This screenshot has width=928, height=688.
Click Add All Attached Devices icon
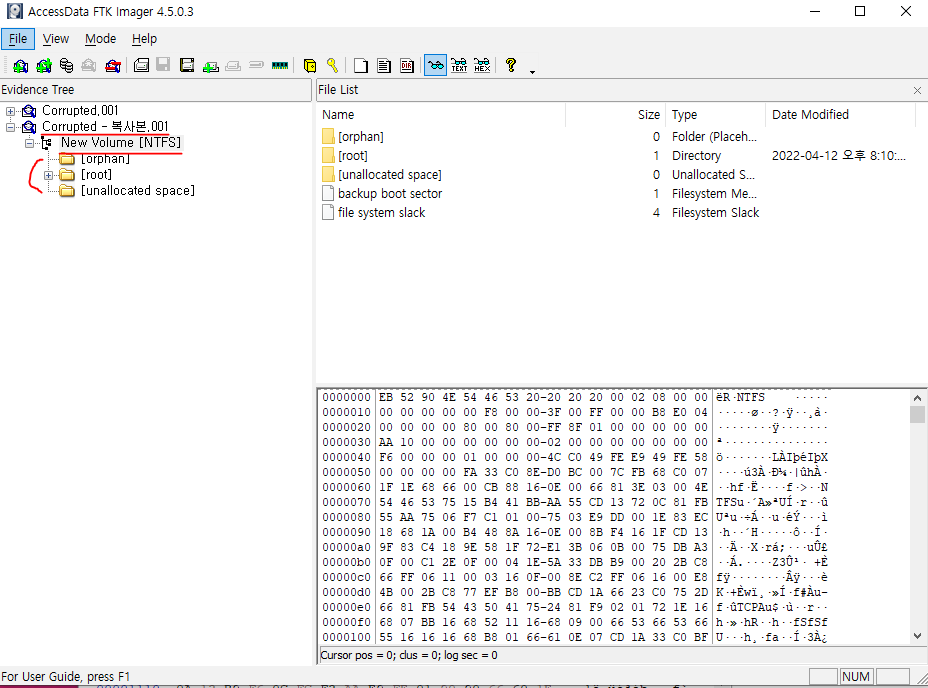click(x=44, y=65)
